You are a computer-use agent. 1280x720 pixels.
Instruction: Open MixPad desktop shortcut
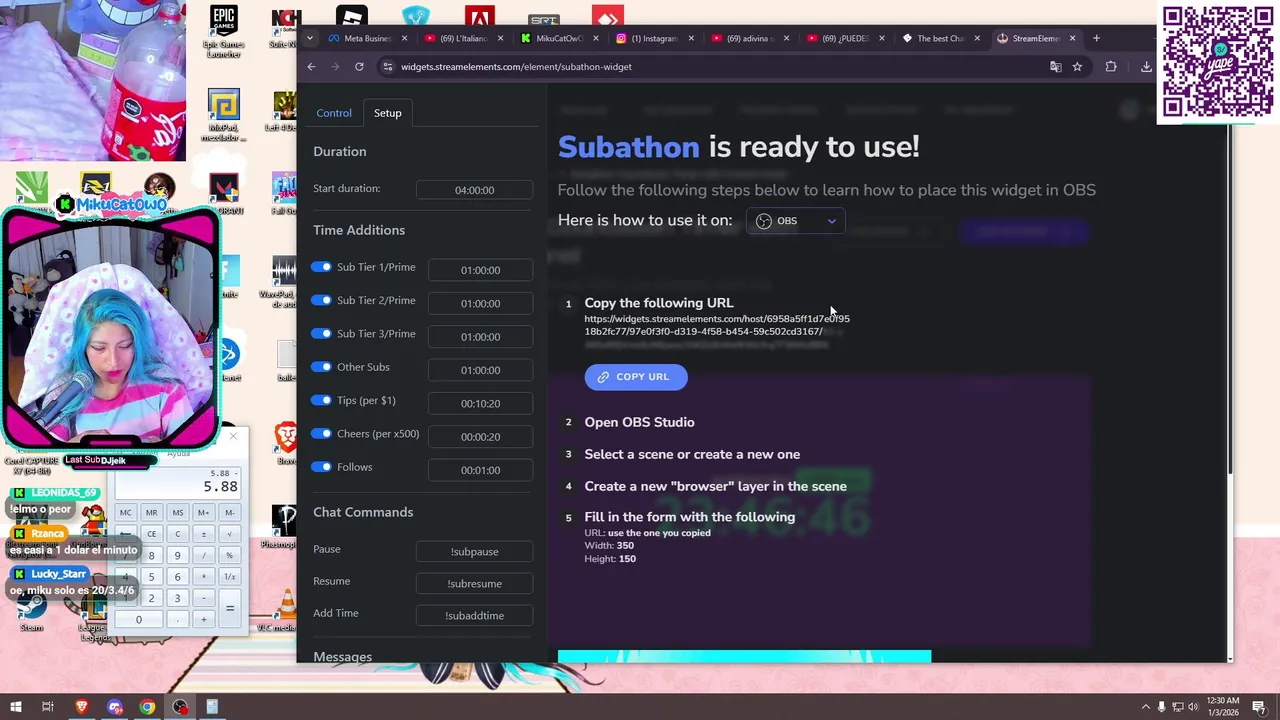click(x=223, y=115)
